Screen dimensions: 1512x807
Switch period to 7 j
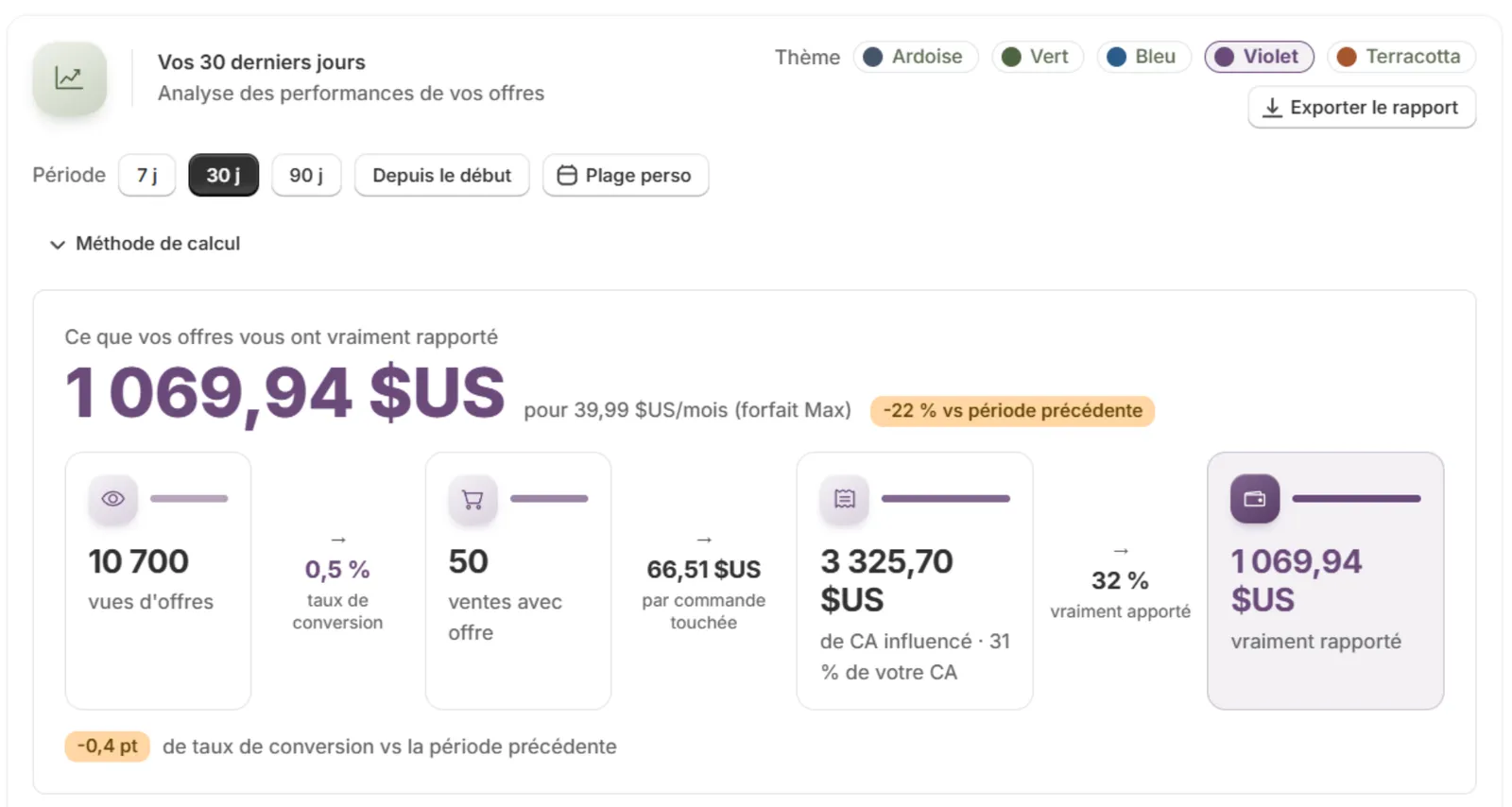coord(146,175)
